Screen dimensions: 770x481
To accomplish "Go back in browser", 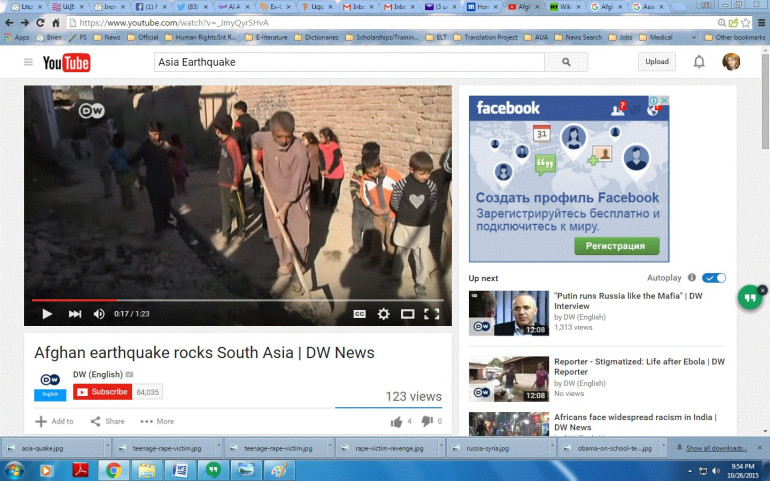I will click(9, 23).
